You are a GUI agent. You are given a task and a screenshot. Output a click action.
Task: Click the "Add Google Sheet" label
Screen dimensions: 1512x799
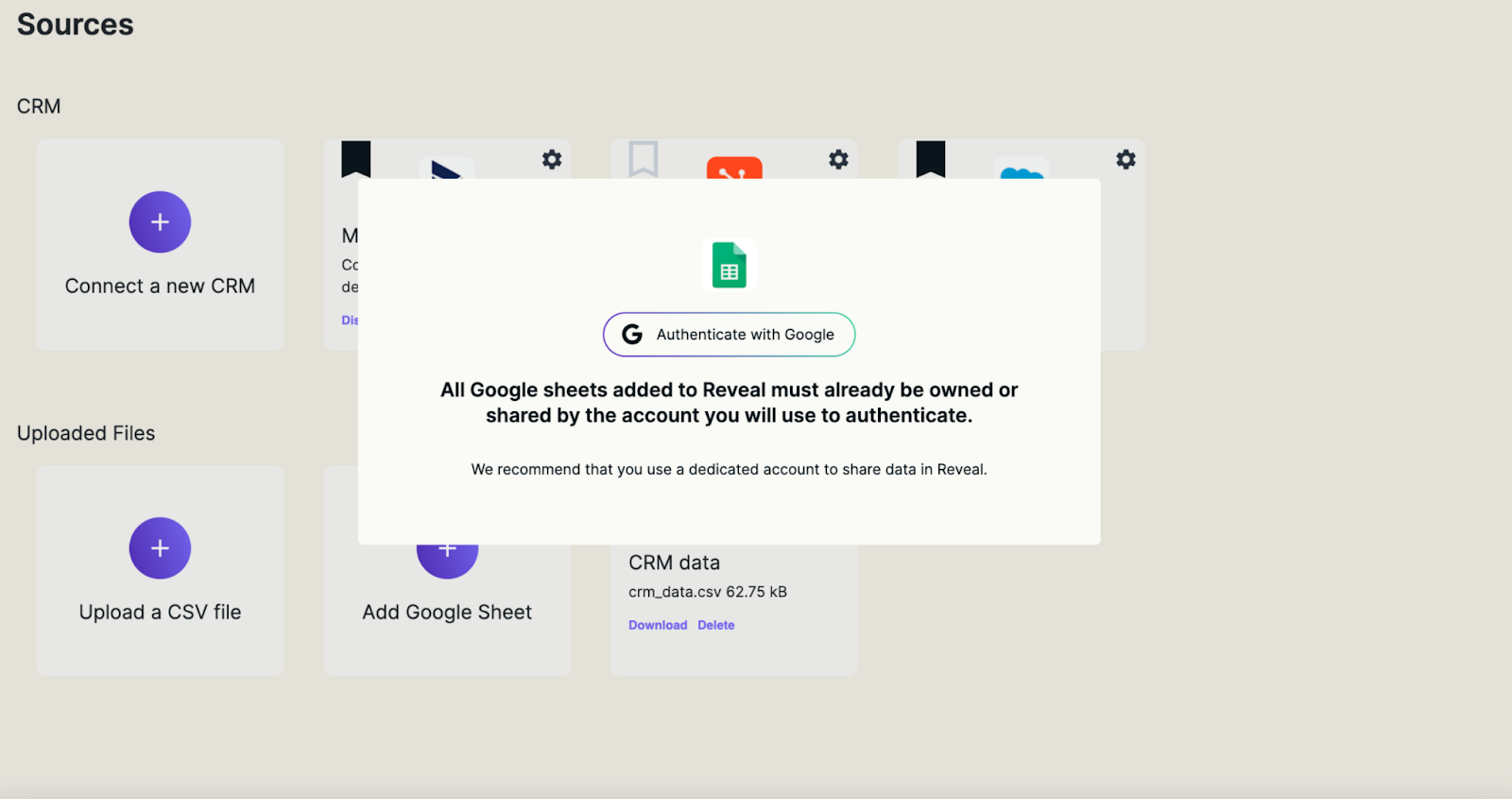coord(447,612)
